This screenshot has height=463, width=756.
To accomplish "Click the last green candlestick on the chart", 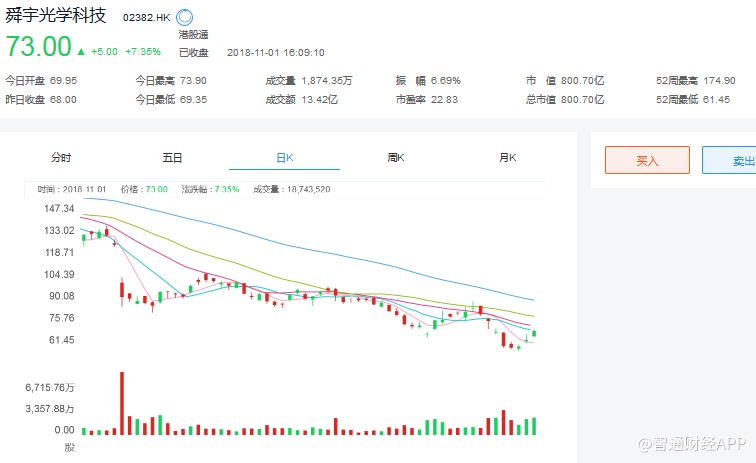I will pyautogui.click(x=535, y=333).
